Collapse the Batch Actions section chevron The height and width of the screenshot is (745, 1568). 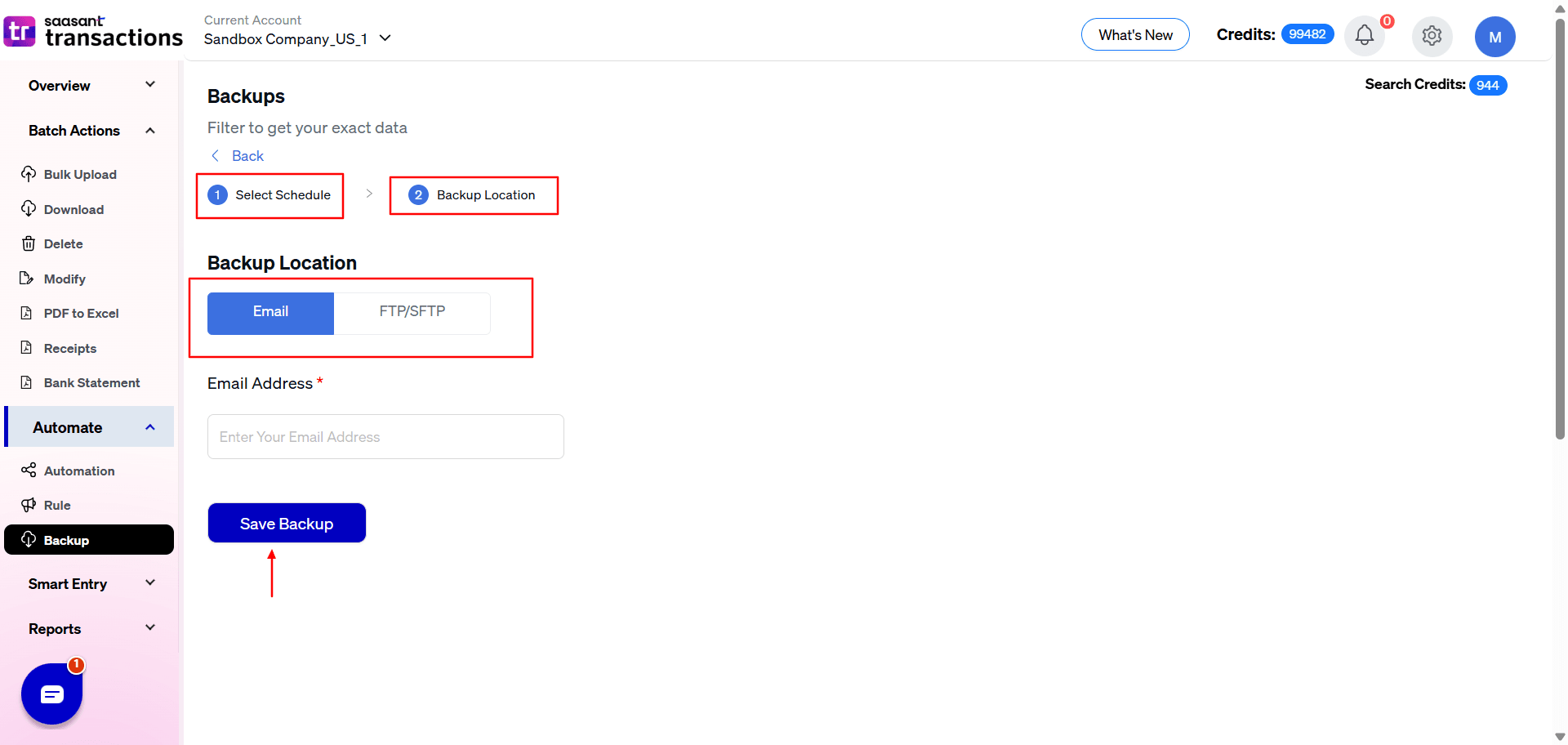coord(150,131)
